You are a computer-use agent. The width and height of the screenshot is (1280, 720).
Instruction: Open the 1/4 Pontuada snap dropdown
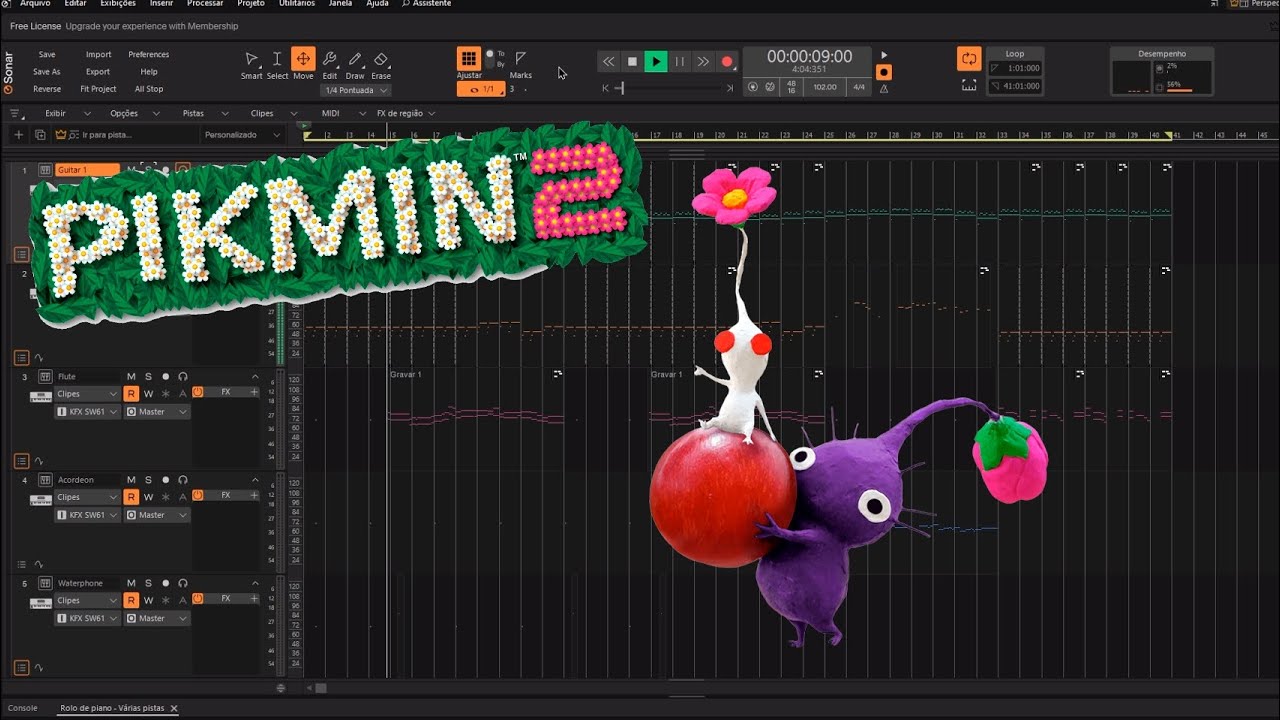point(356,90)
